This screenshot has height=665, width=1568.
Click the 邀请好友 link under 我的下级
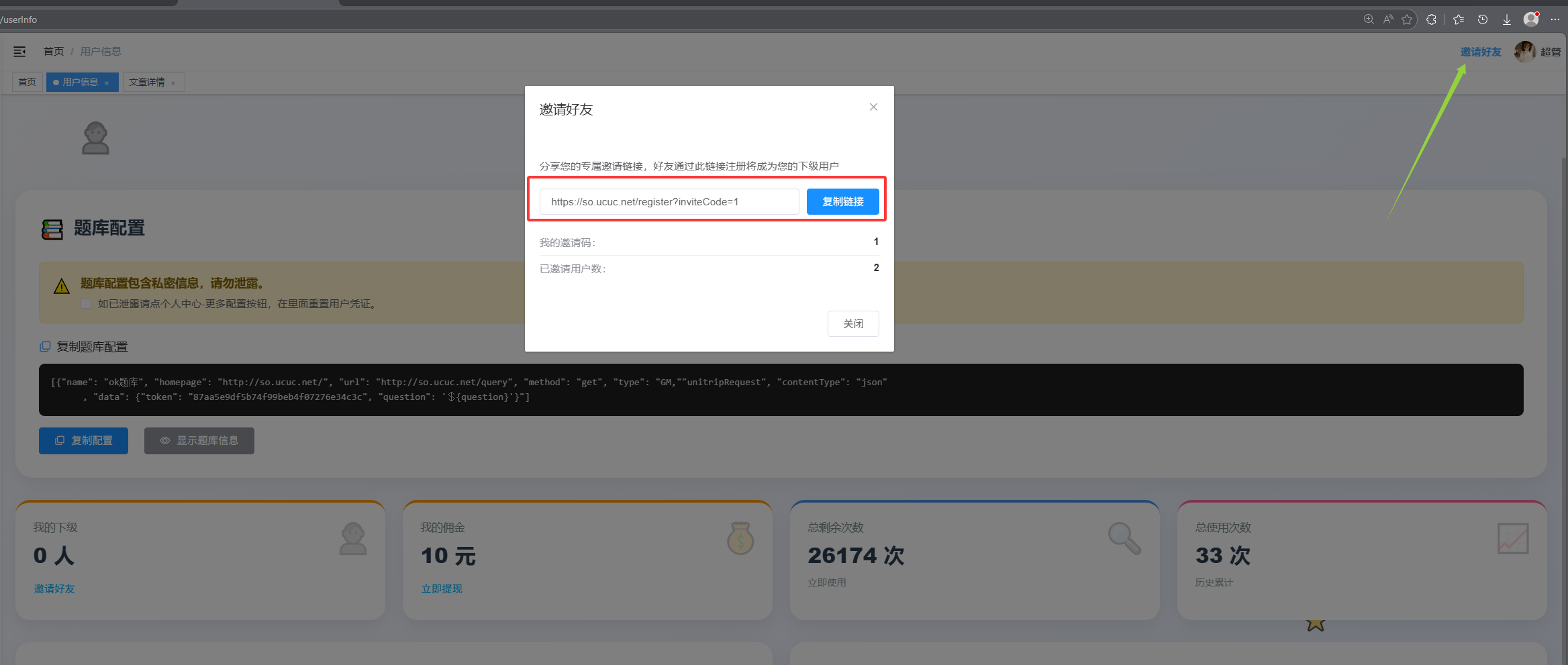pyautogui.click(x=54, y=589)
